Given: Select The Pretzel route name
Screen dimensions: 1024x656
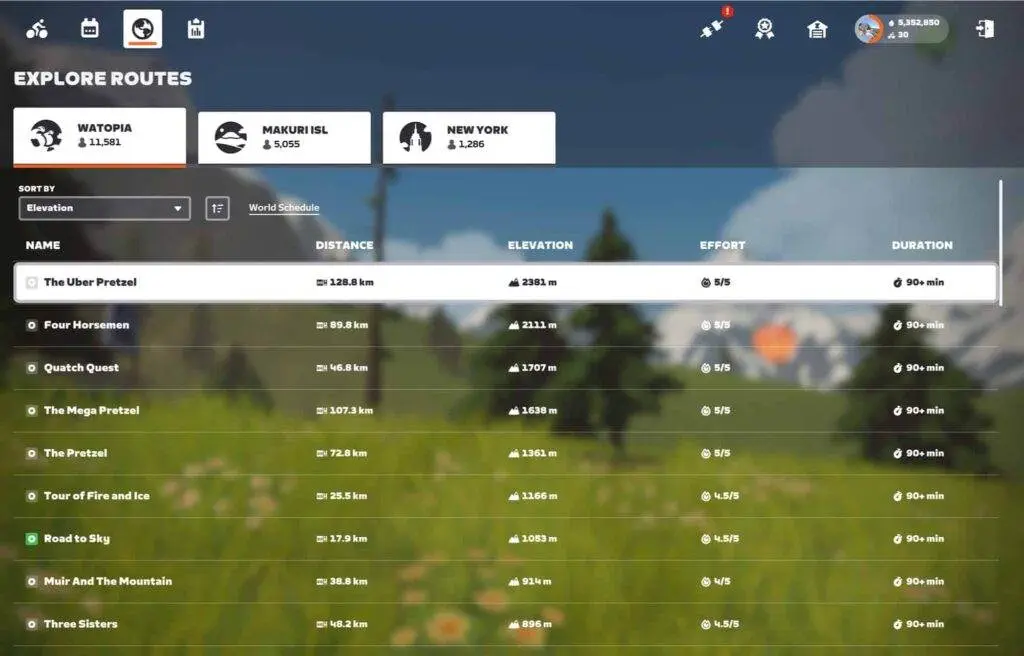Looking at the screenshot, I should [x=75, y=453].
